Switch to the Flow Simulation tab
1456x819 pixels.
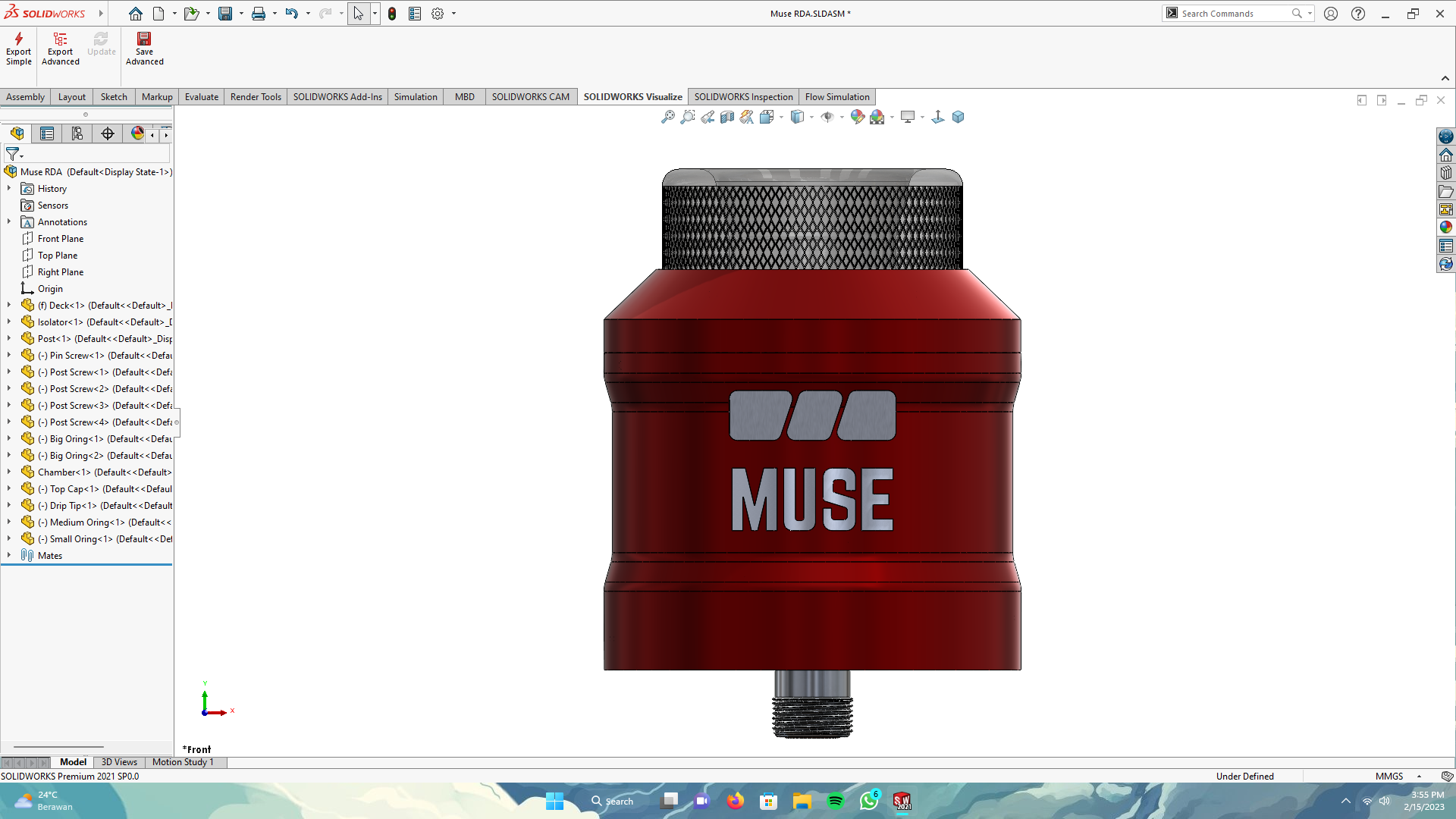pos(836,97)
